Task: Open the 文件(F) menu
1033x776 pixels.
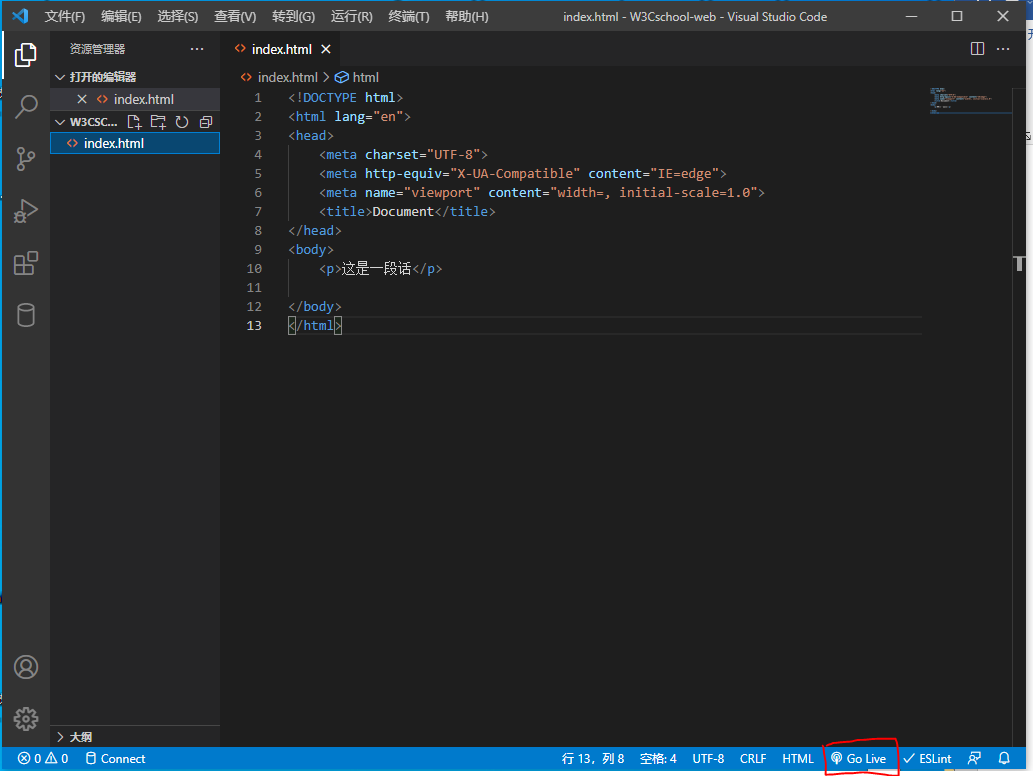Action: 65,17
